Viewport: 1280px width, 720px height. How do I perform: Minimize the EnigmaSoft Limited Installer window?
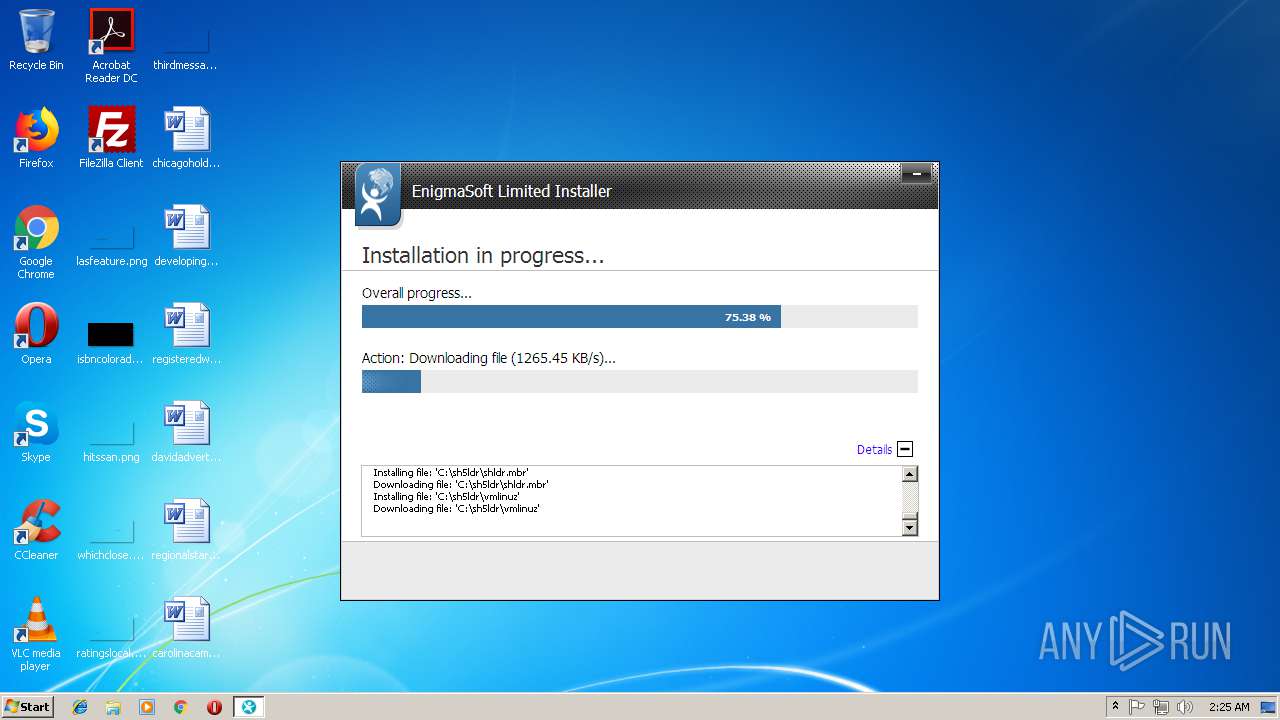[x=916, y=174]
